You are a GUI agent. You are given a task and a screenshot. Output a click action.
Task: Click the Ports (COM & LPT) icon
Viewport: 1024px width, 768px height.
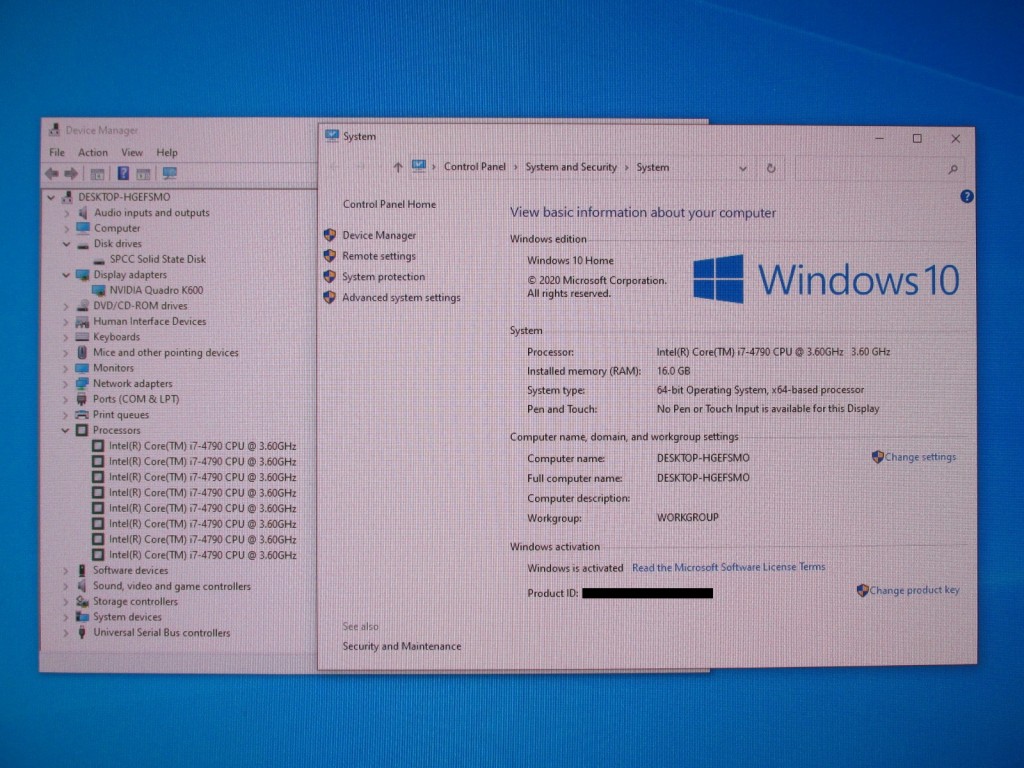click(x=82, y=399)
